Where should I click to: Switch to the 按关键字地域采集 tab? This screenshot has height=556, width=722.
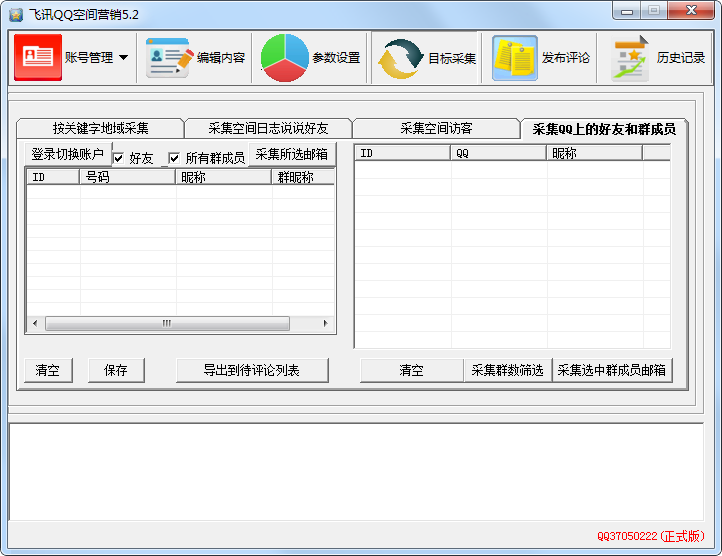(x=100, y=128)
